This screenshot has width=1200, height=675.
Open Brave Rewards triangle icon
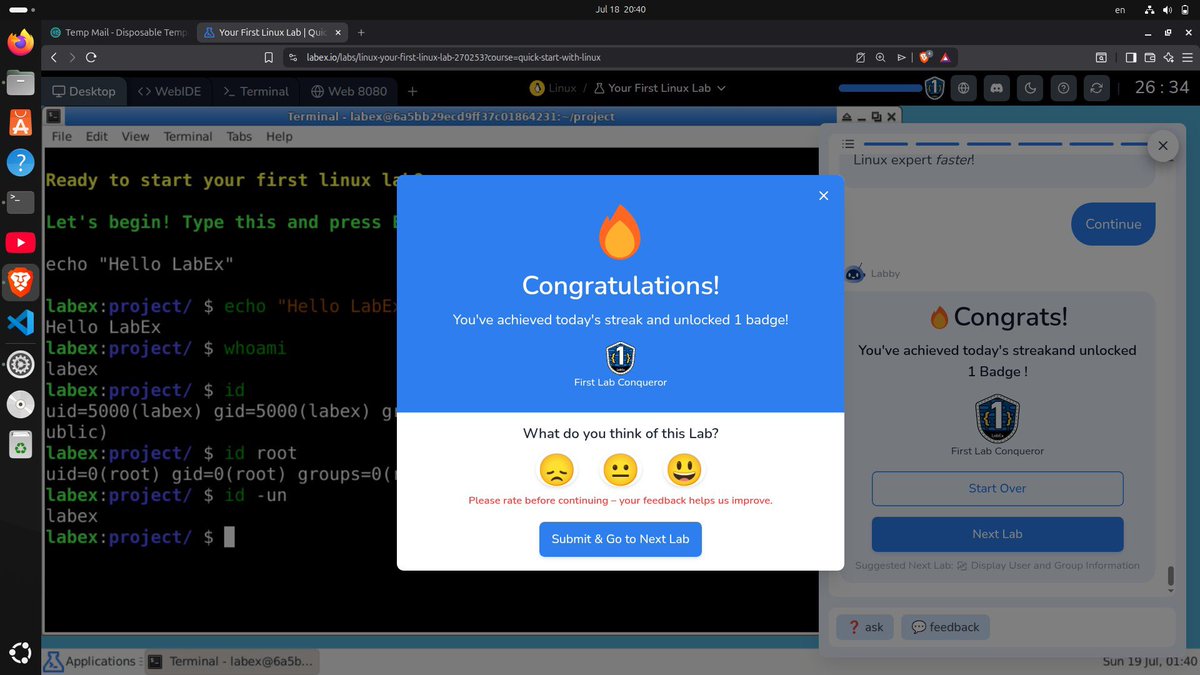945,57
